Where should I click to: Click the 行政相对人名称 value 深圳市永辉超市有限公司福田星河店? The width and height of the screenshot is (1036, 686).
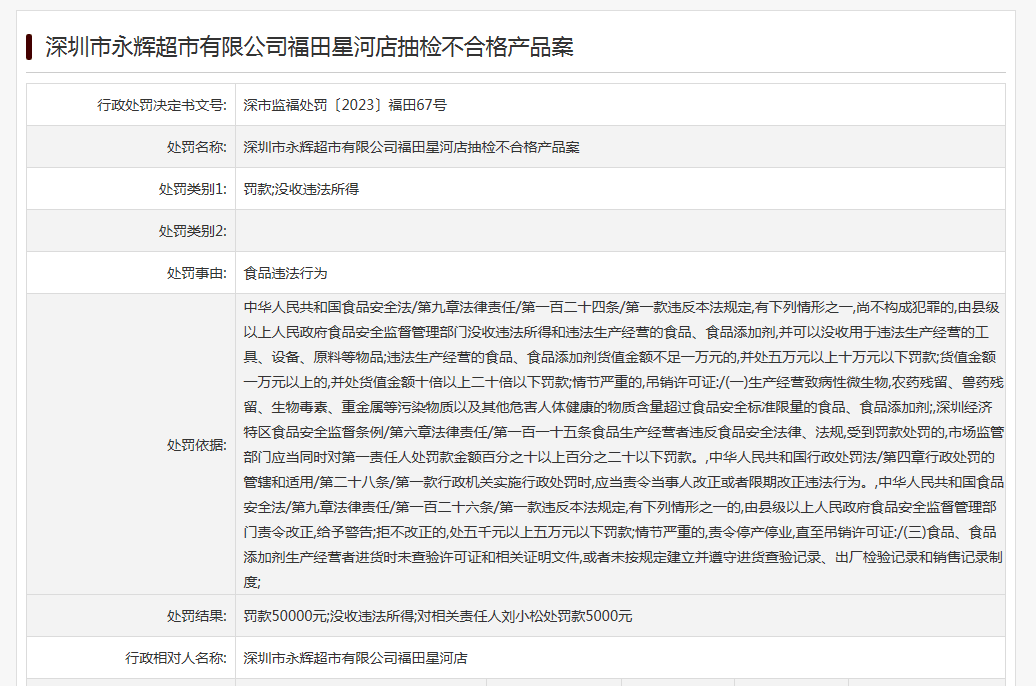(355, 658)
